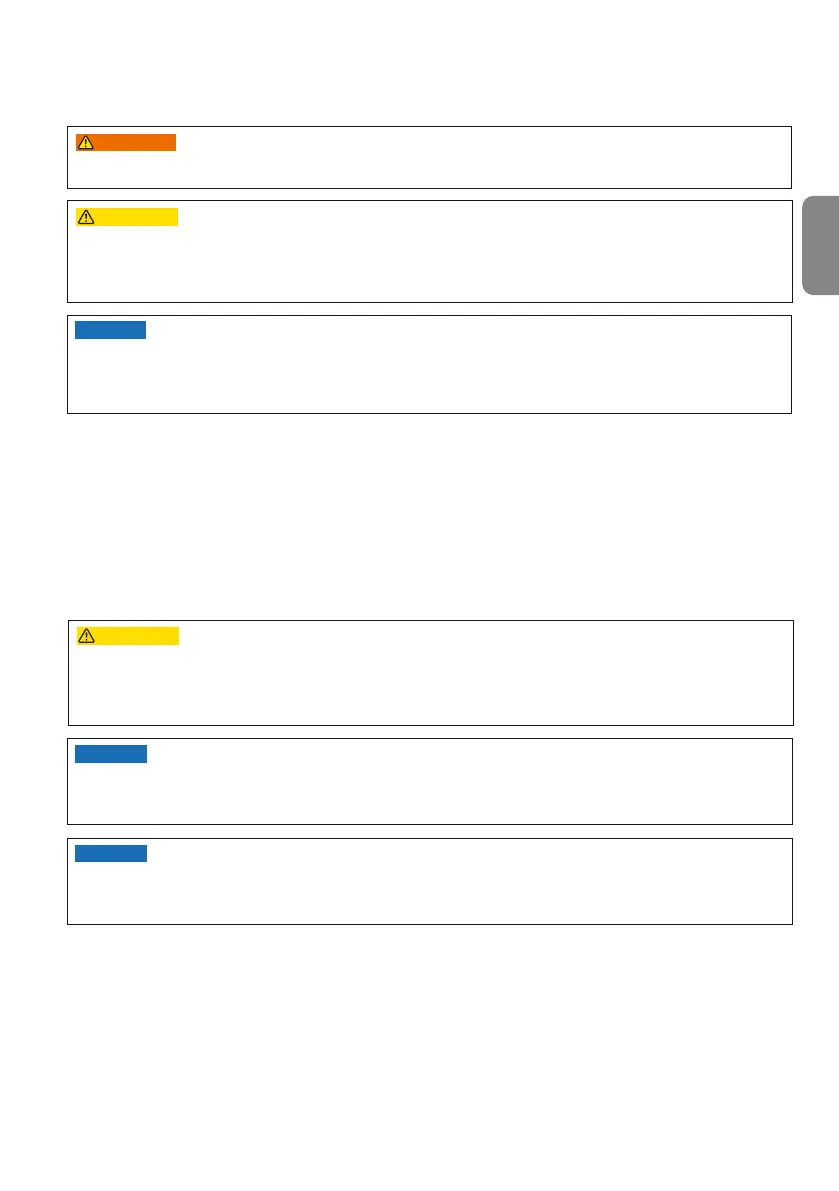
Task: Click the blank page area between box groups
Action: tap(430, 517)
